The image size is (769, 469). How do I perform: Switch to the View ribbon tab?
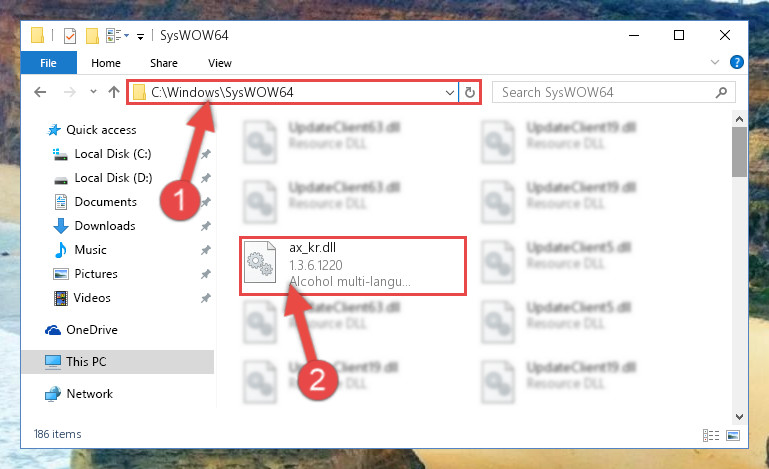click(219, 63)
